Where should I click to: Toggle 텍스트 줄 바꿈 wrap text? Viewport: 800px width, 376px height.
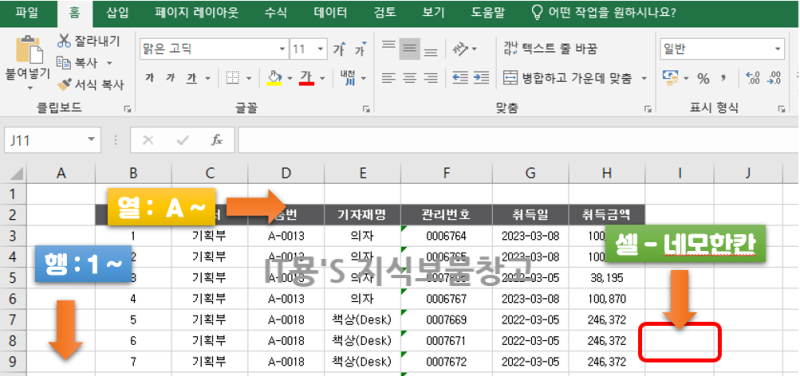pyautogui.click(x=551, y=49)
